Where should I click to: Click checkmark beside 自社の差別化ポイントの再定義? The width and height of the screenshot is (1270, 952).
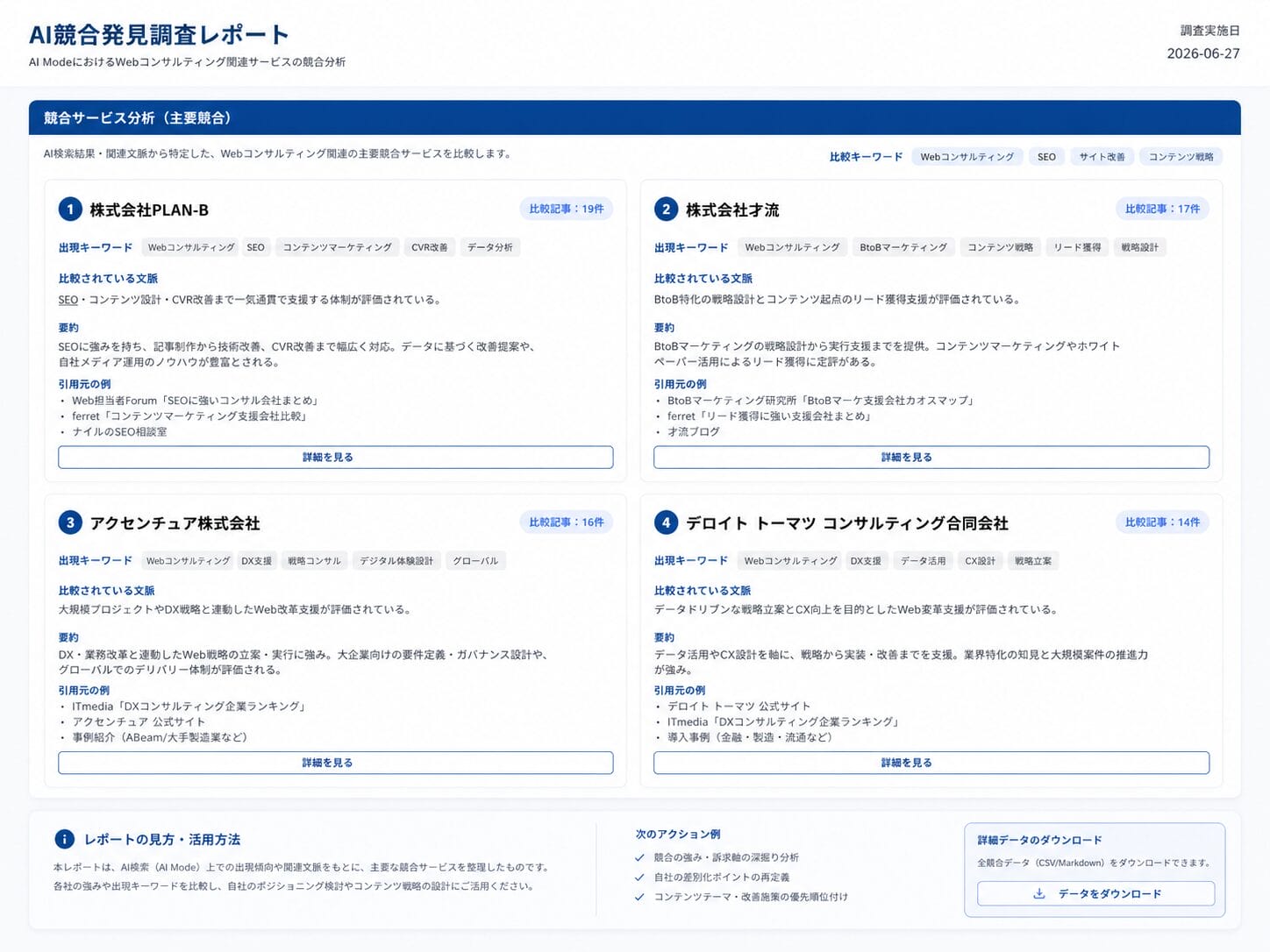pyautogui.click(x=639, y=877)
